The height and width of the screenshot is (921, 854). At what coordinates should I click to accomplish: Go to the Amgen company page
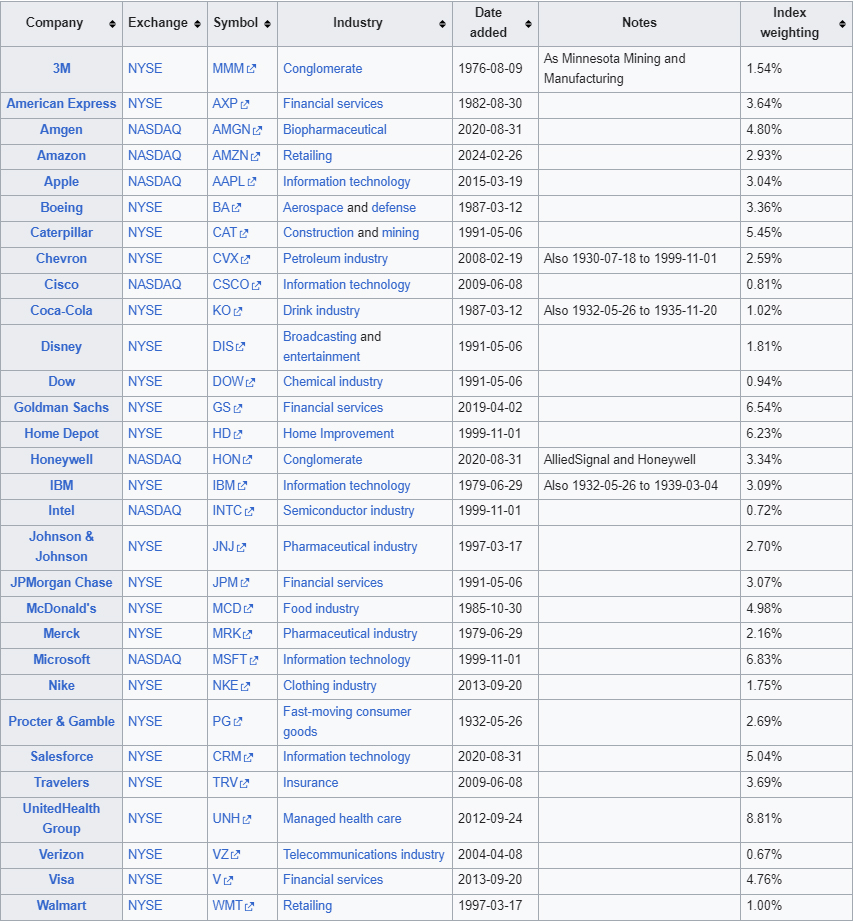click(x=62, y=130)
